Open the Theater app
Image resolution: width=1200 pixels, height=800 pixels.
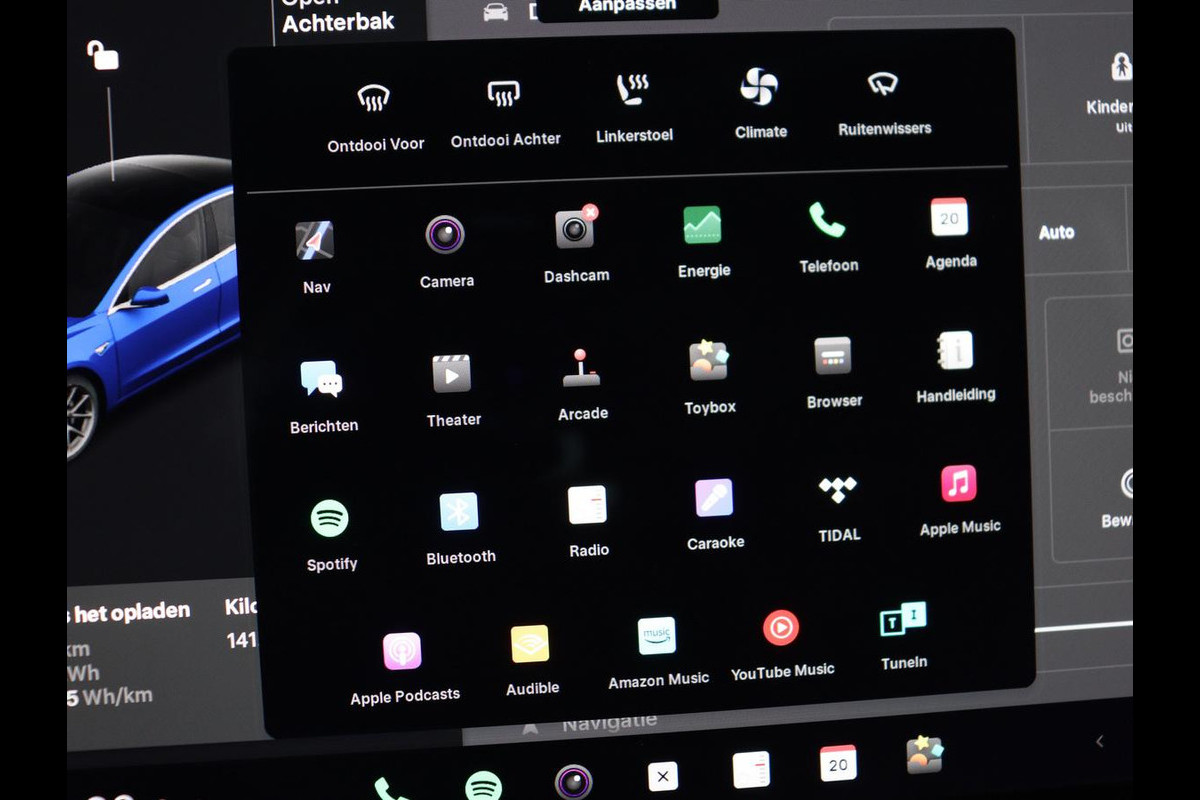452,375
